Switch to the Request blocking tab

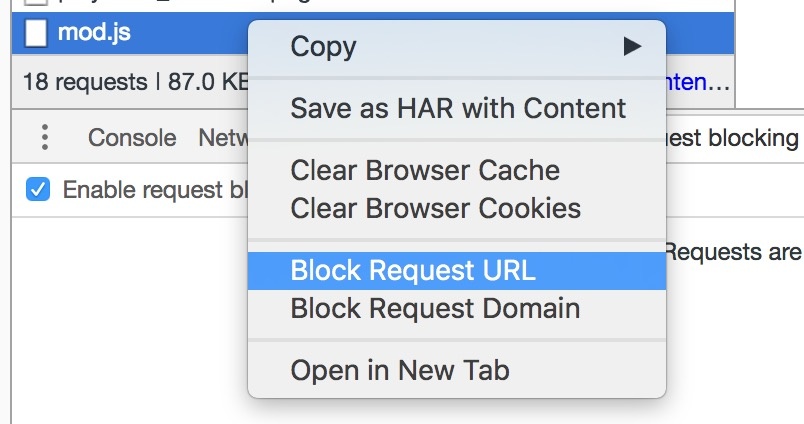click(x=735, y=138)
